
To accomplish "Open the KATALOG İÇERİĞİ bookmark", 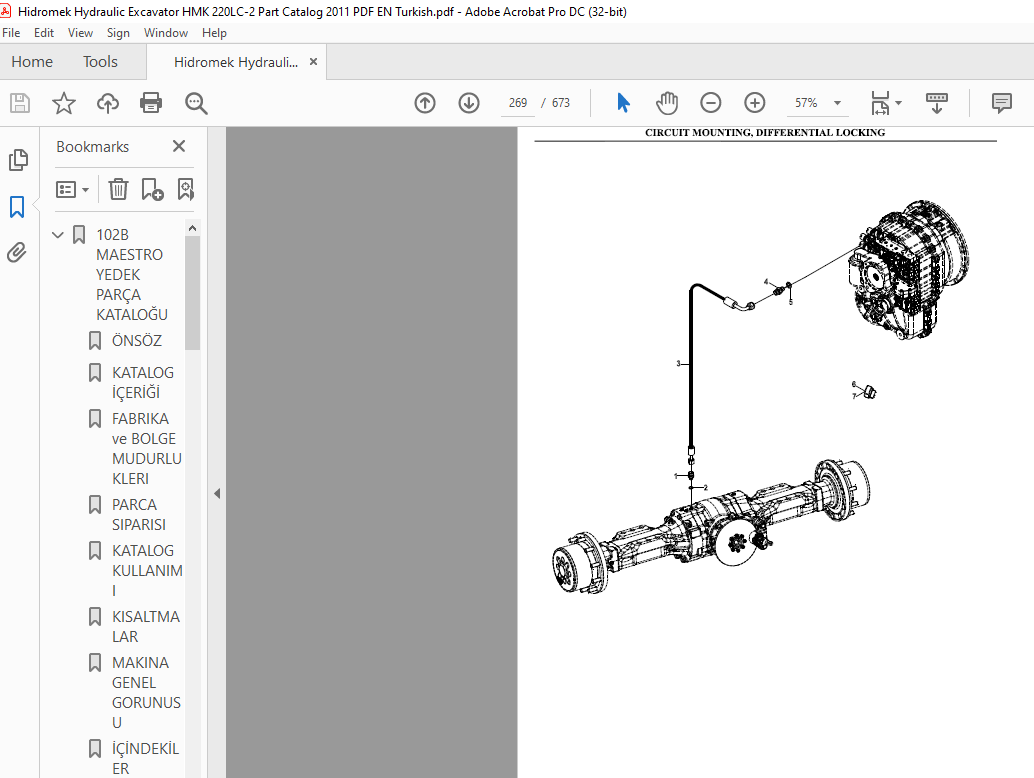I will (142, 382).
